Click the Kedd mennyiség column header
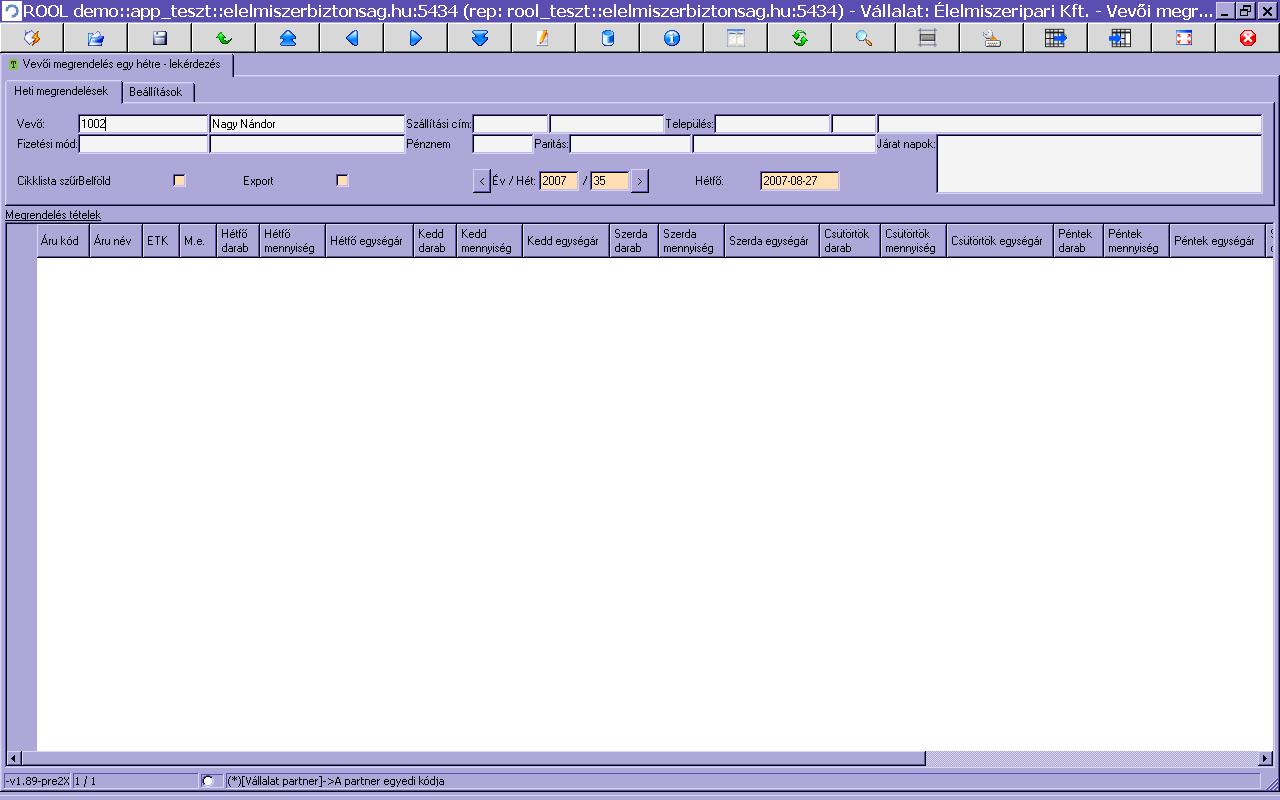Image resolution: width=1280 pixels, height=800 pixels. 489,241
